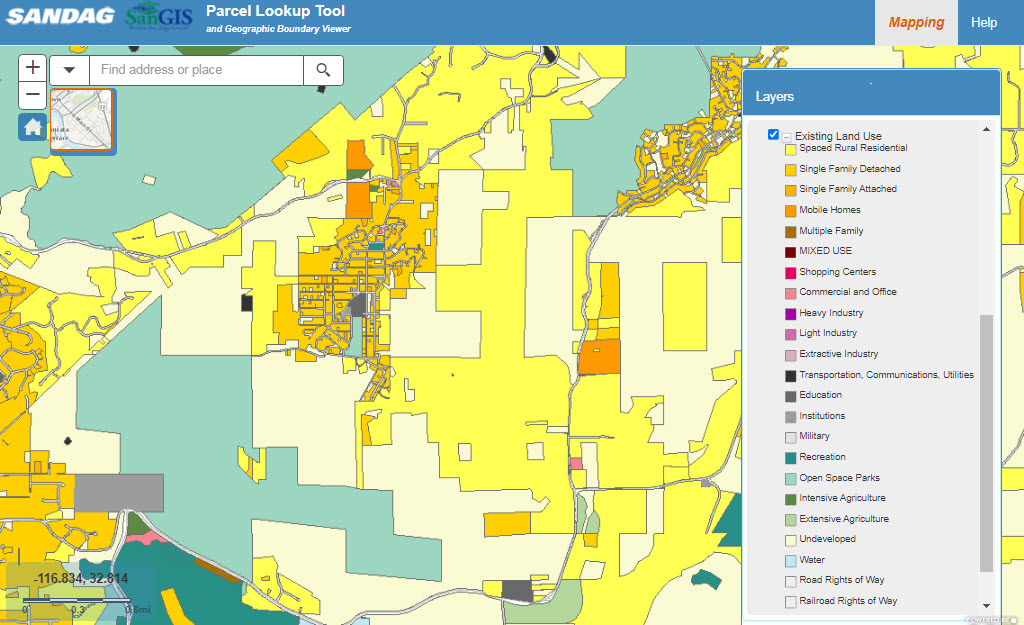Click the Recreation legend color swatch
The height and width of the screenshot is (625, 1024).
pyautogui.click(x=790, y=458)
